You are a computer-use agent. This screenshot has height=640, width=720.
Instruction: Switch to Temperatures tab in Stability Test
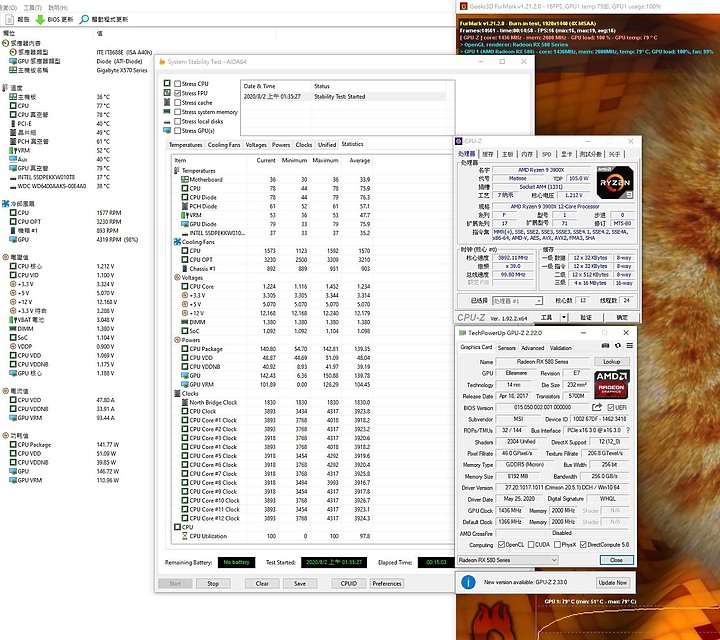[186, 145]
